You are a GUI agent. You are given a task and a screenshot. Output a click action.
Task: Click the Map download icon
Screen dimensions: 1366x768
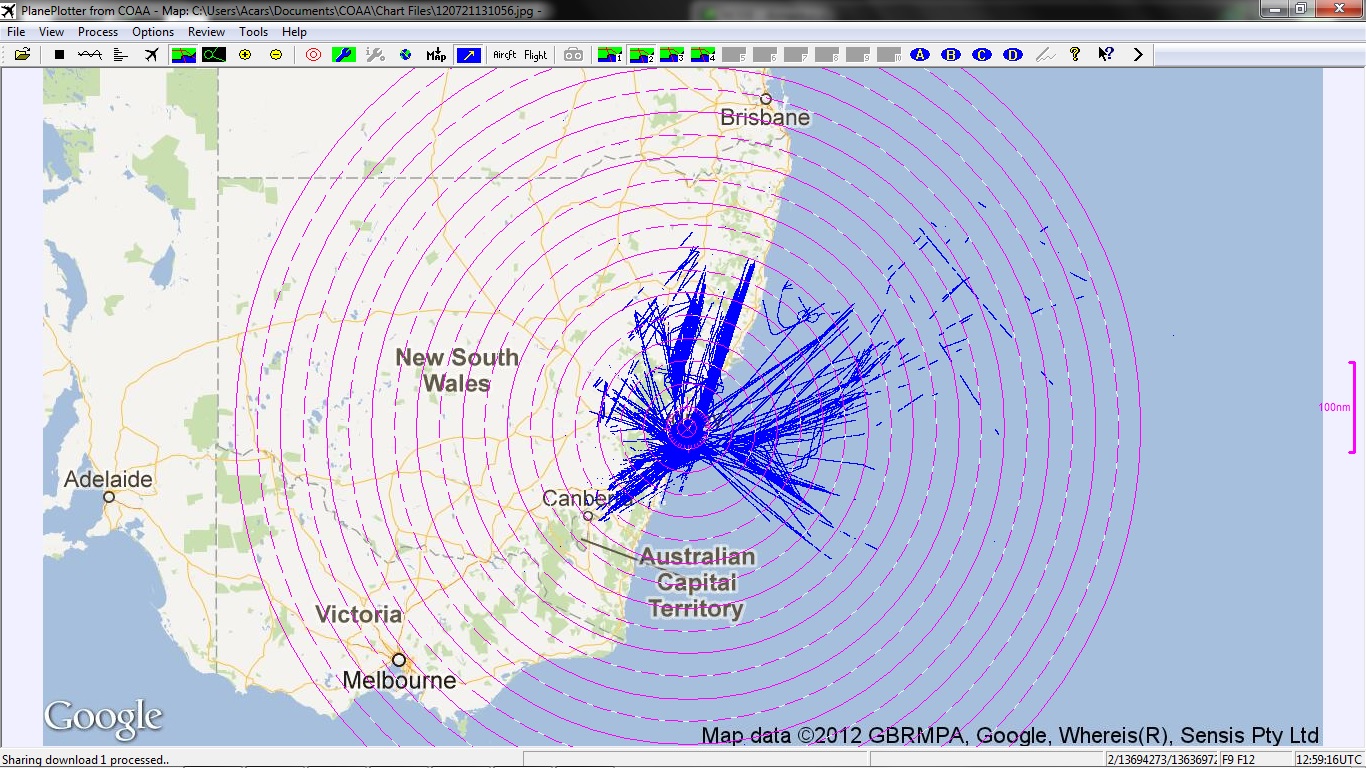pyautogui.click(x=437, y=55)
